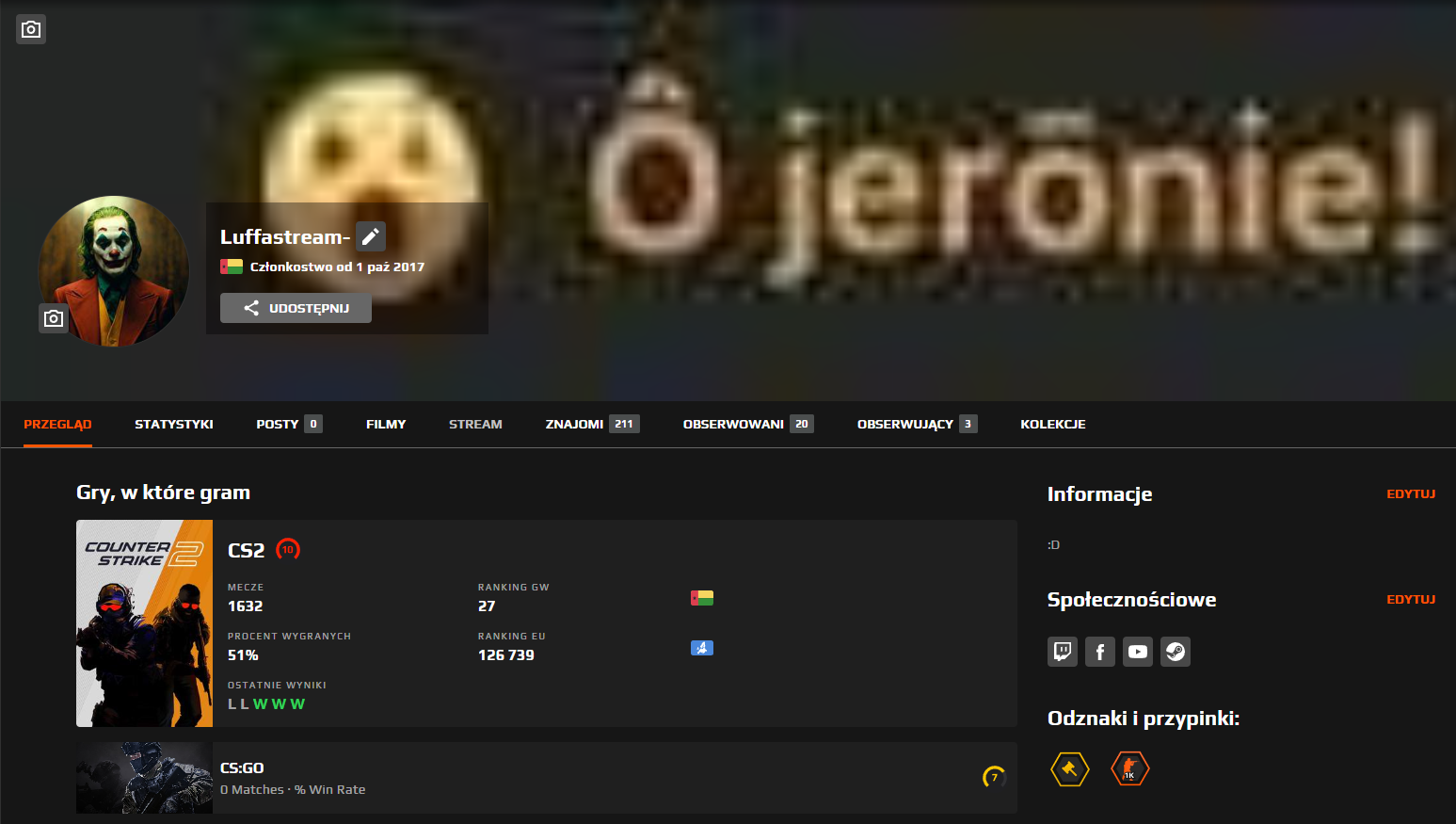Open the POSTY tab
The height and width of the screenshot is (824, 1456).
pyautogui.click(x=289, y=424)
